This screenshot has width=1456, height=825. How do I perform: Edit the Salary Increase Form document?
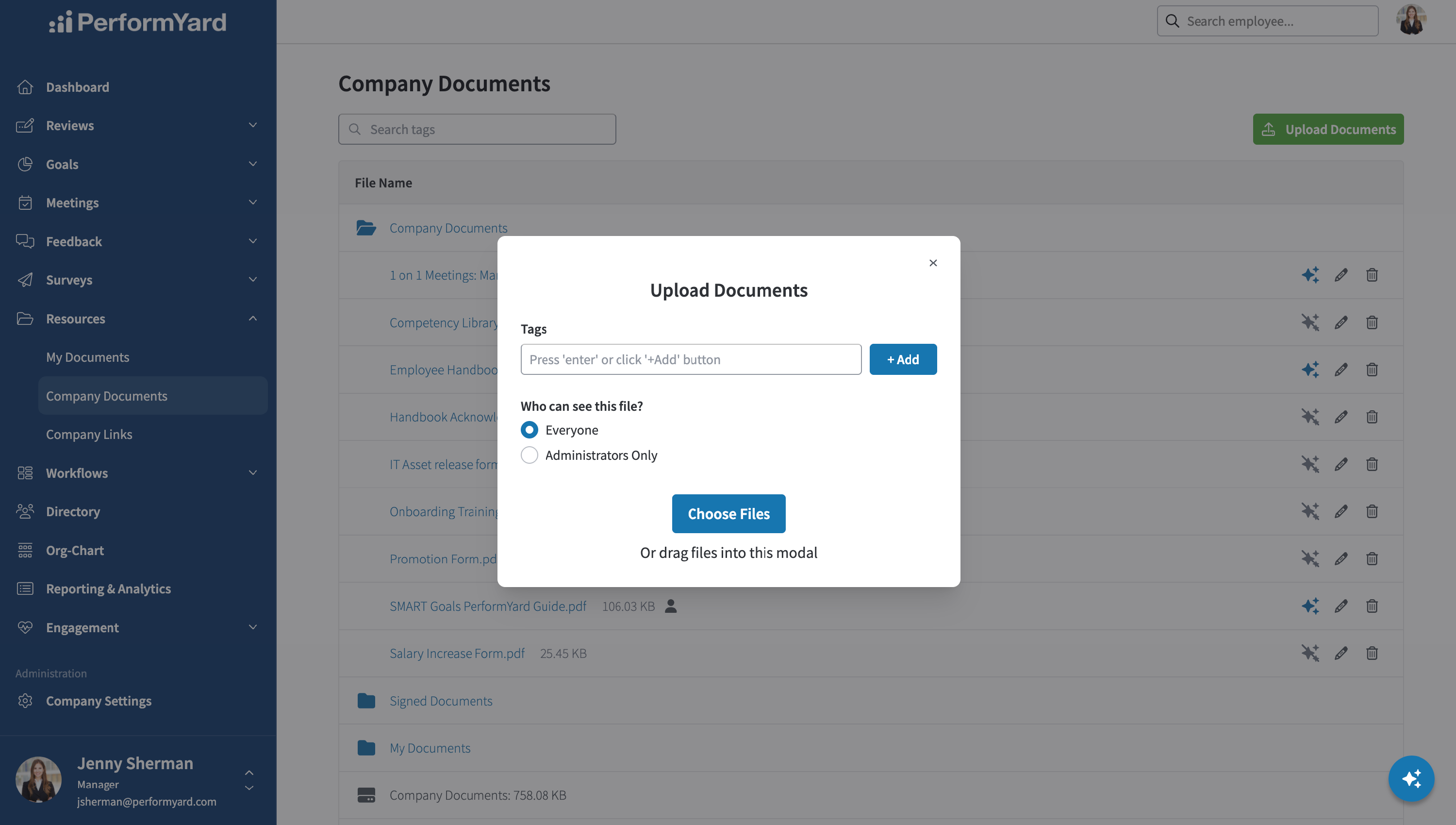1340,653
